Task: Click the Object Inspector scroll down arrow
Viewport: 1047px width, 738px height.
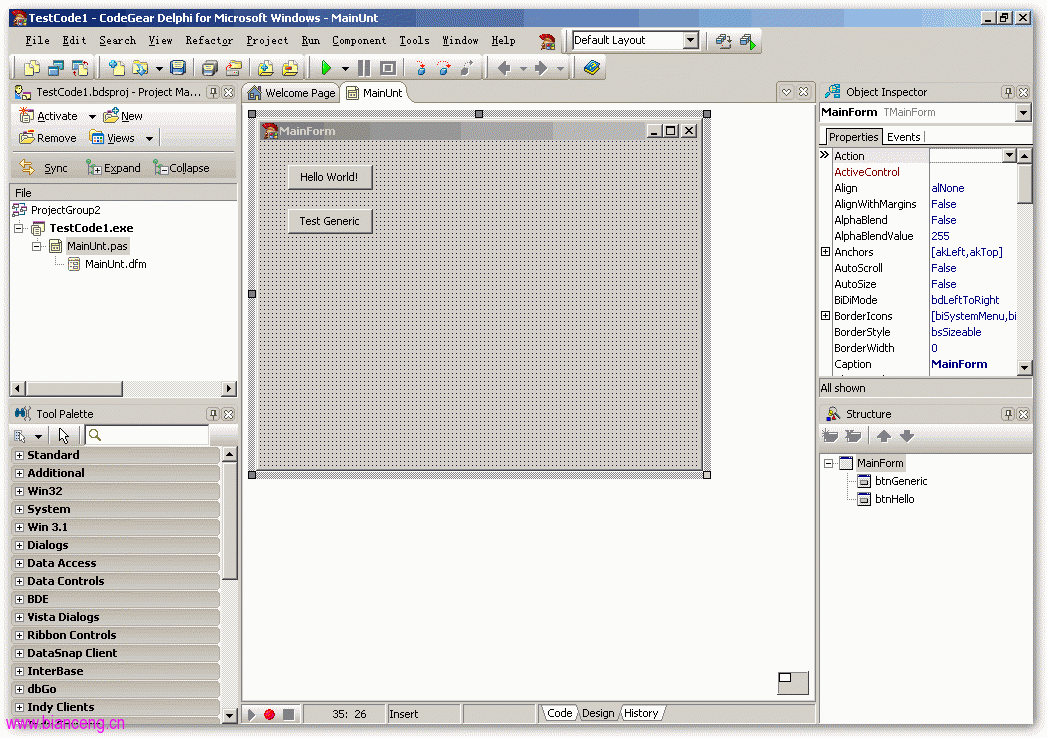Action: (x=1024, y=367)
